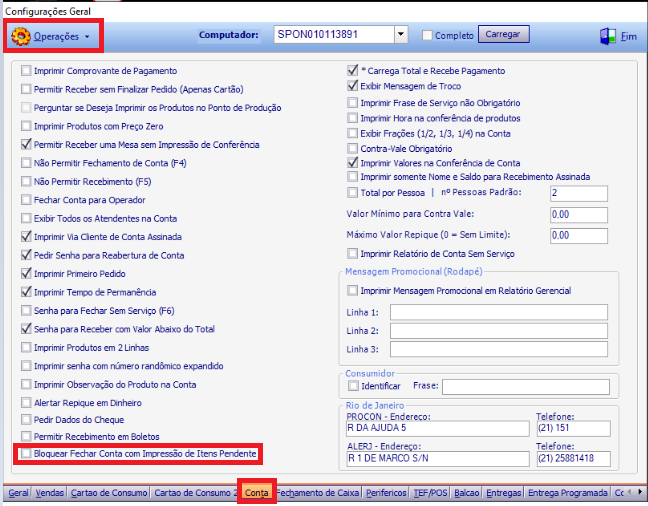Image resolution: width=648 pixels, height=506 pixels.
Task: Toggle Imprimir Tempo de Permanência
Action: tap(26, 292)
